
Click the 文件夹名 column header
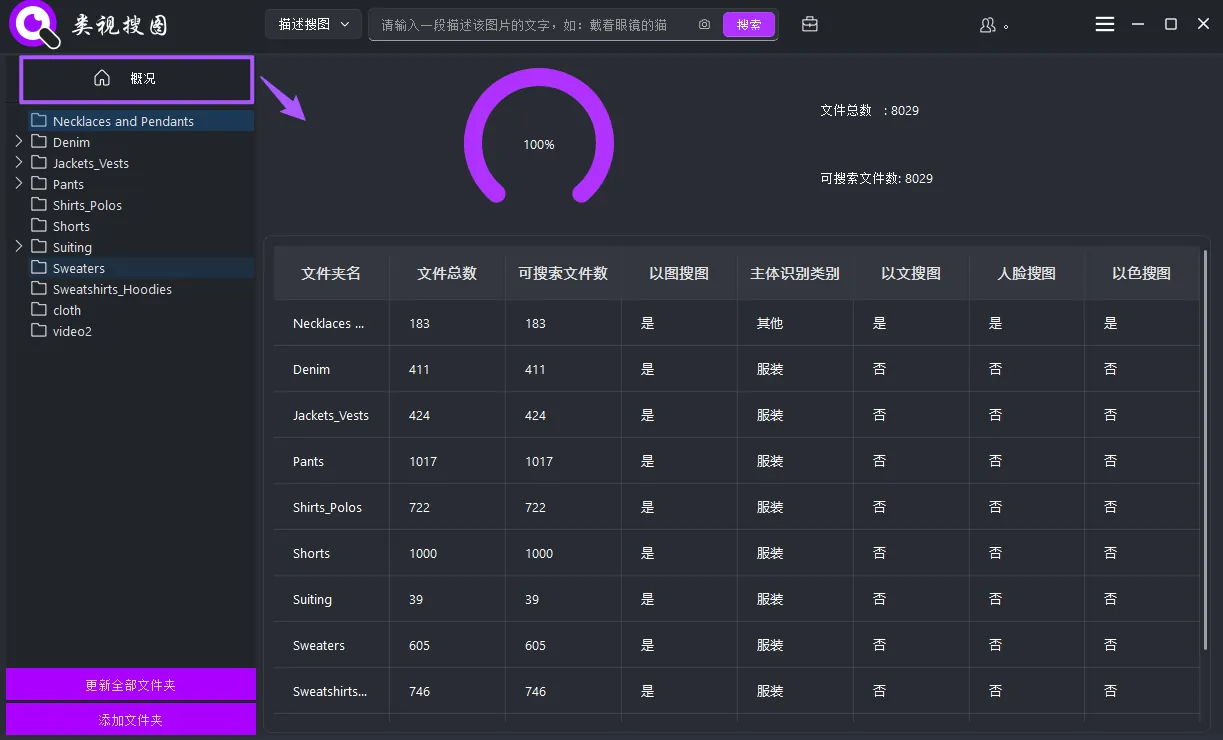(x=331, y=273)
